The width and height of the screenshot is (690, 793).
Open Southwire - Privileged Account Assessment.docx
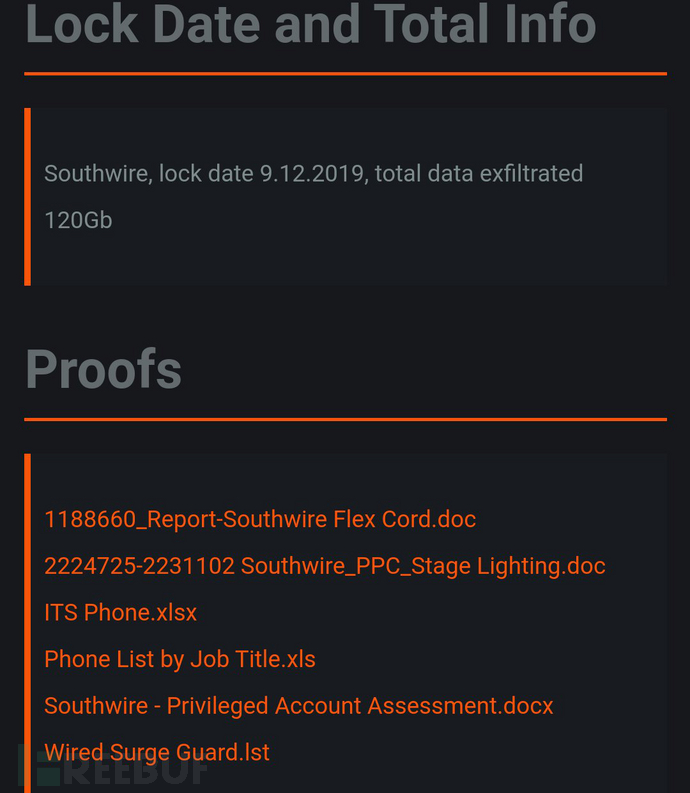(298, 706)
